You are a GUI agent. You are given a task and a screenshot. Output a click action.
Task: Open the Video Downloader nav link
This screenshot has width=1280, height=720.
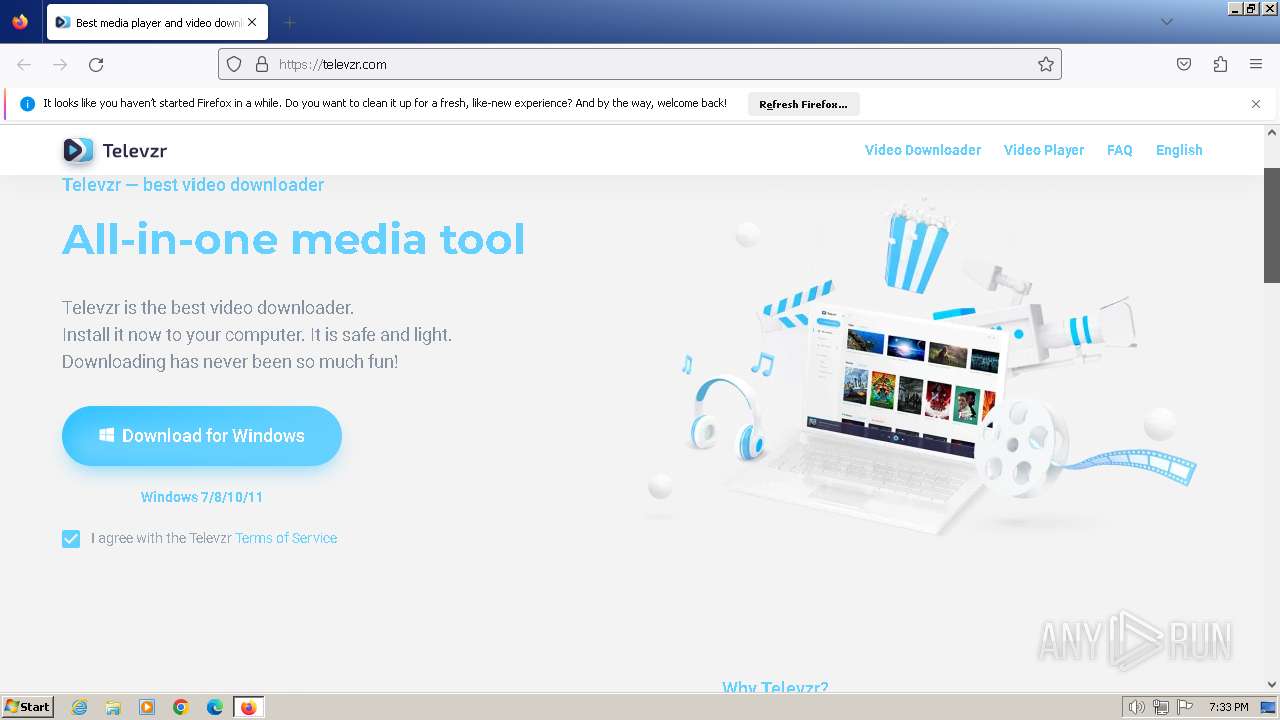pyautogui.click(x=923, y=150)
